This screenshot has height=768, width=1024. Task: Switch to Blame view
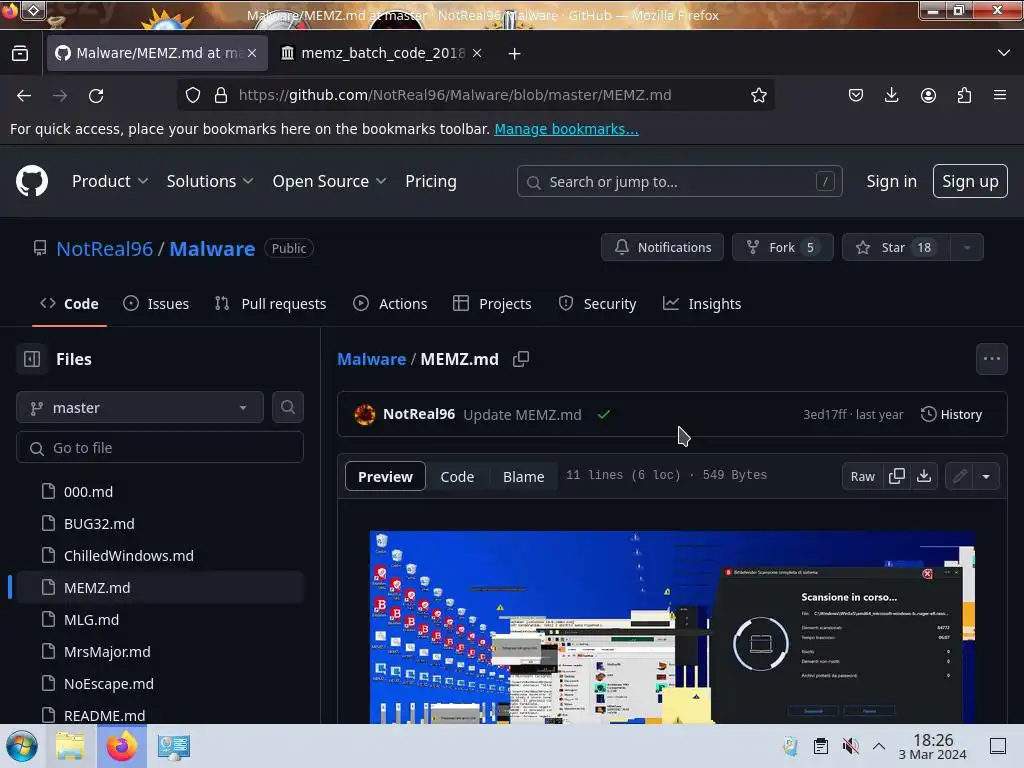pos(523,476)
